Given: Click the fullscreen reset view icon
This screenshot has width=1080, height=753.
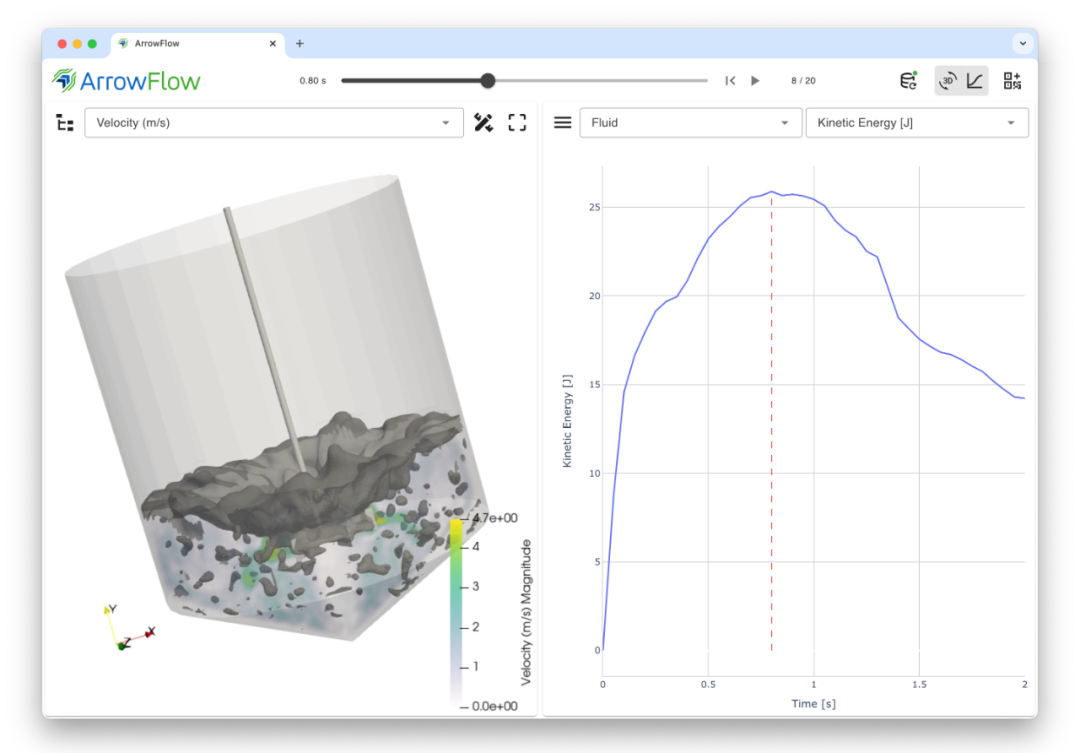Looking at the screenshot, I should click(517, 123).
